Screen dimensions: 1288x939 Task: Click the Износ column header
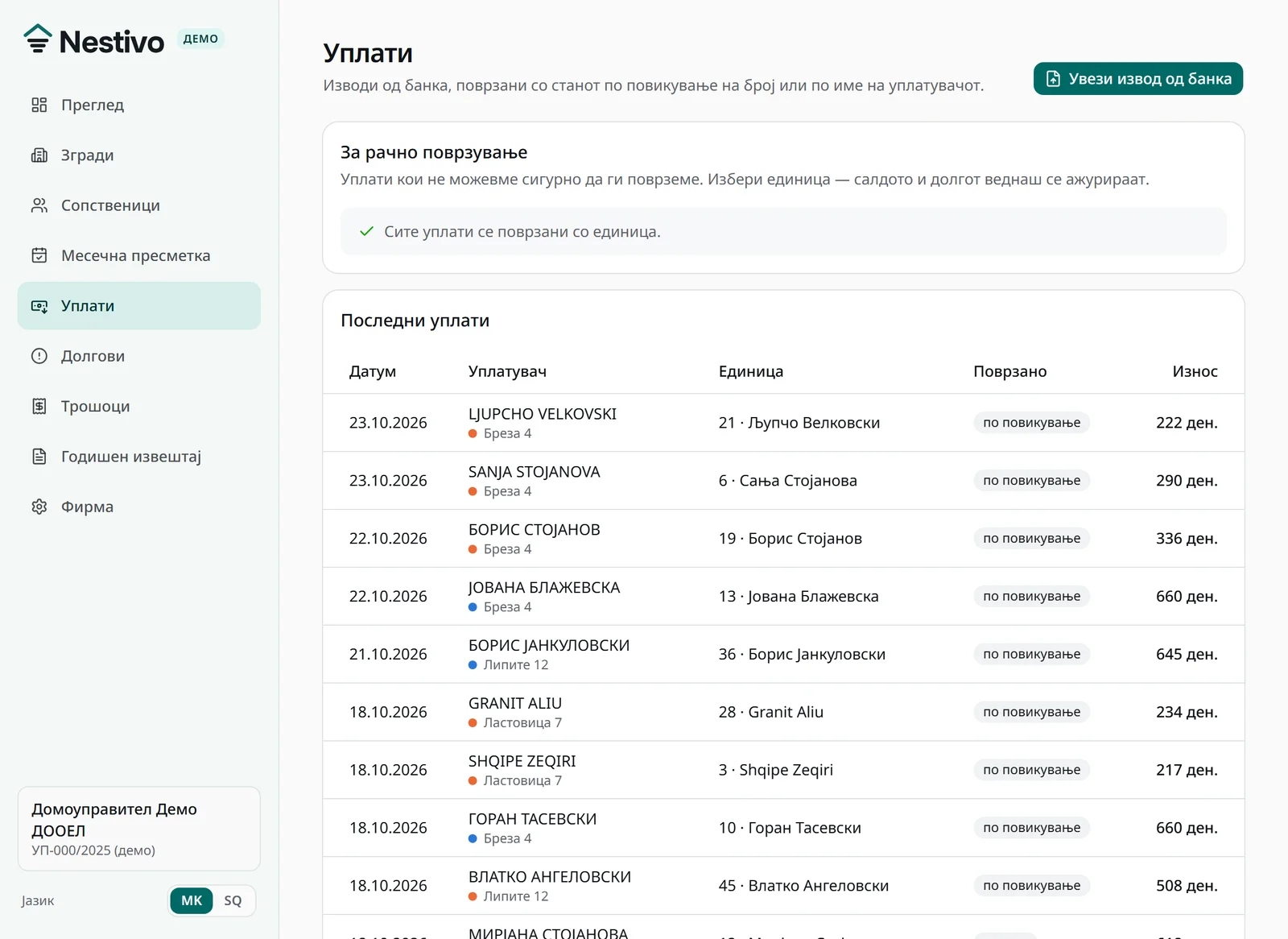tap(1195, 371)
